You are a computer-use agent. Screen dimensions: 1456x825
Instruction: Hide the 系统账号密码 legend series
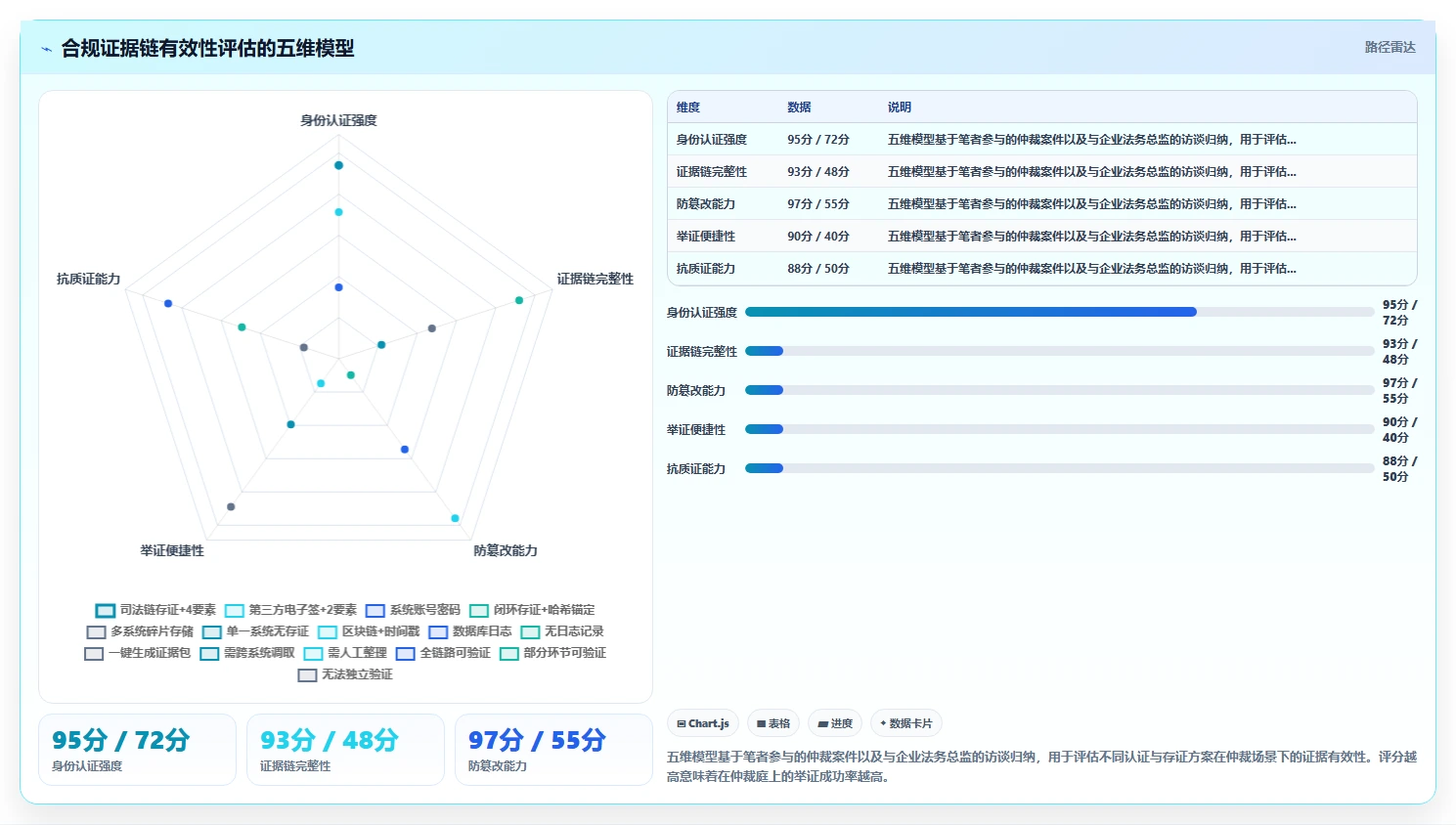pos(413,610)
